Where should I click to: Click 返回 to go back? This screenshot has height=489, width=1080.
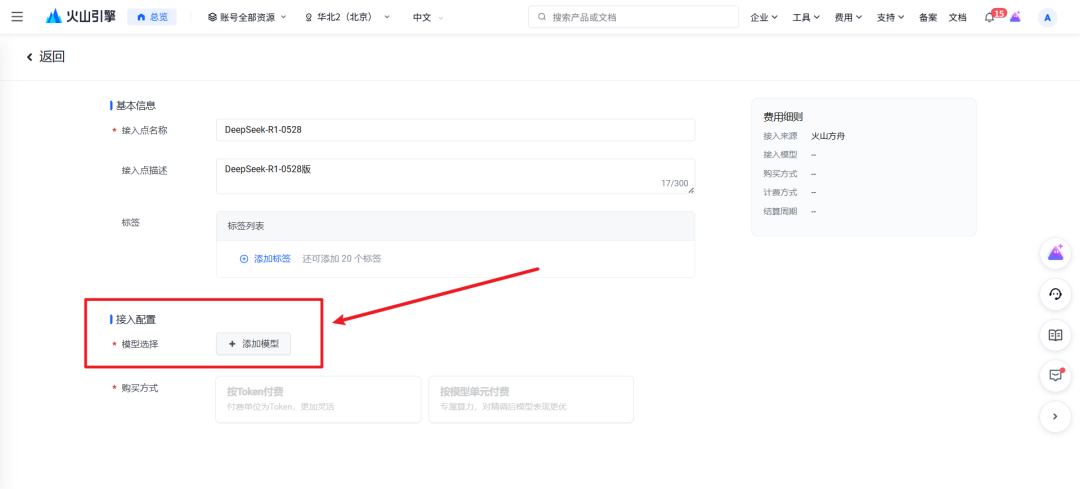click(x=52, y=57)
